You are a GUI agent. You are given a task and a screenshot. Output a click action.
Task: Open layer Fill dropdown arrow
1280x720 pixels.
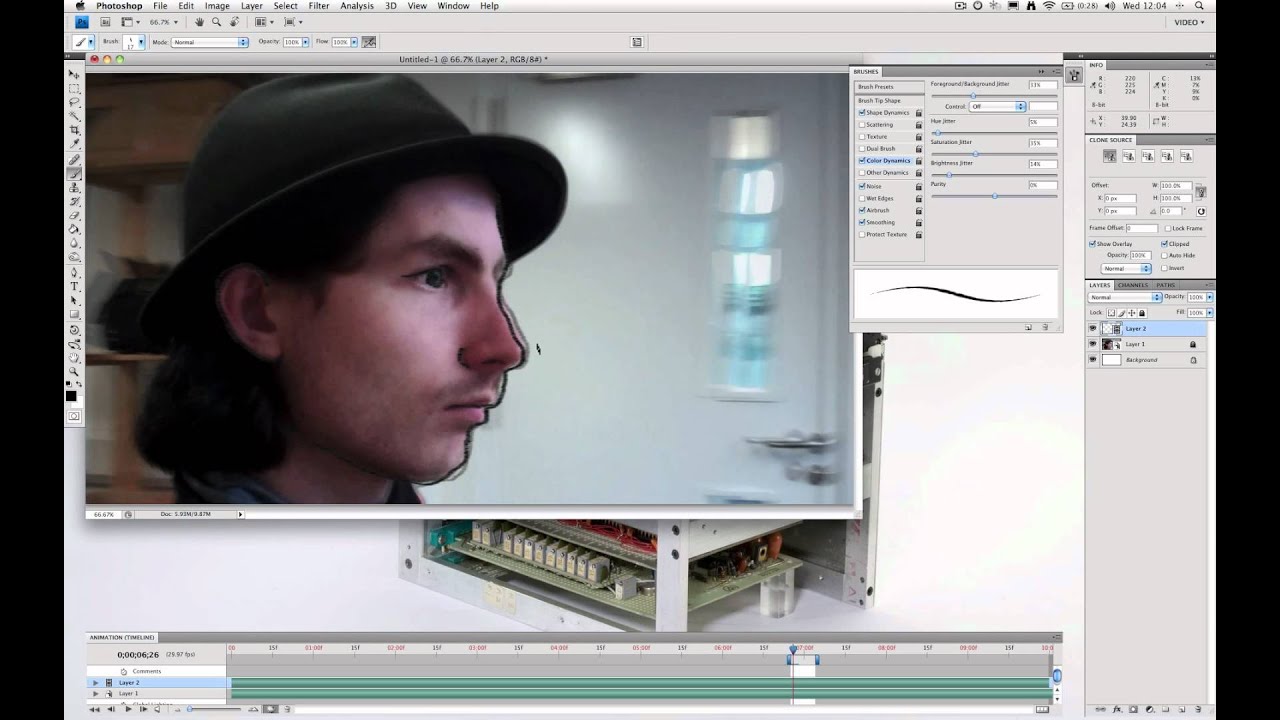[1210, 313]
